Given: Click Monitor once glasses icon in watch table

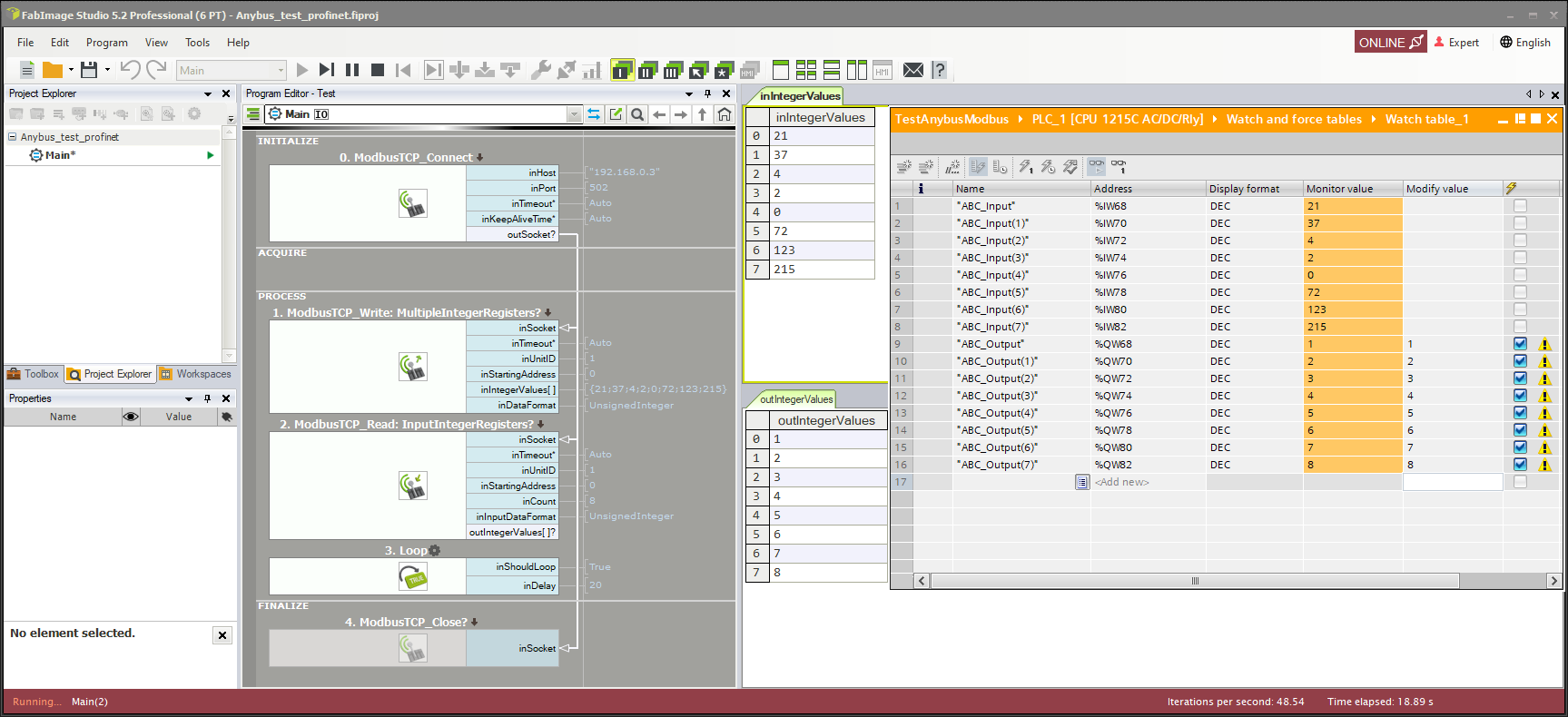Looking at the screenshot, I should [x=1119, y=167].
